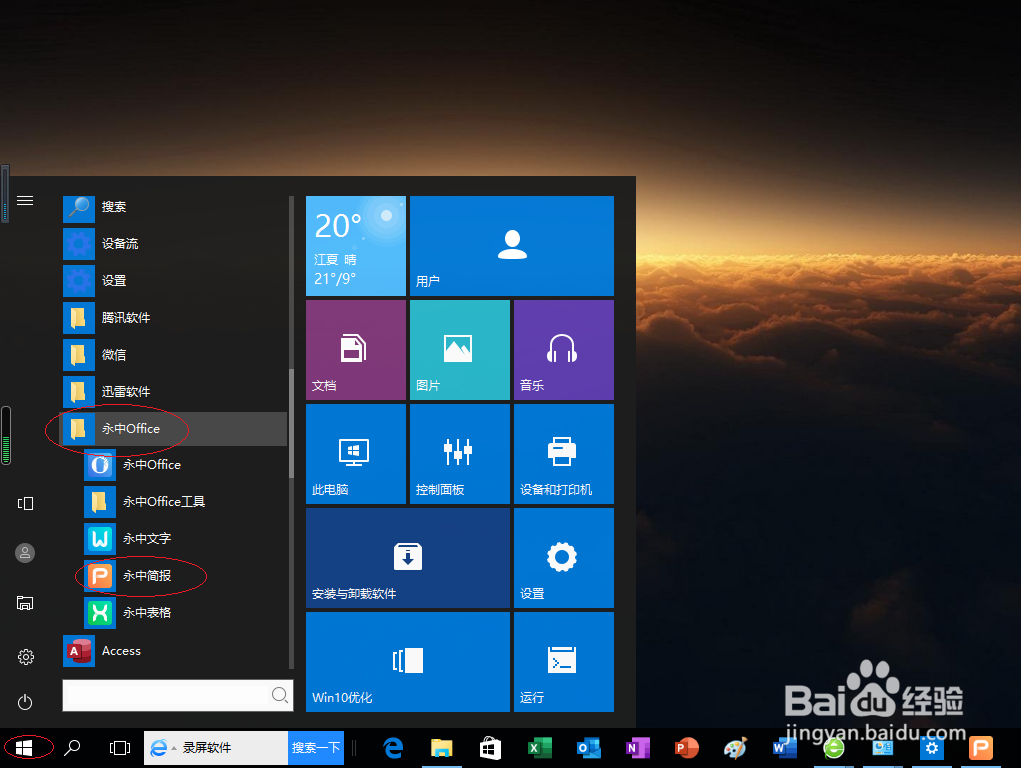The height and width of the screenshot is (768, 1021).
Task: Open Paint from the taskbar
Action: click(x=736, y=748)
